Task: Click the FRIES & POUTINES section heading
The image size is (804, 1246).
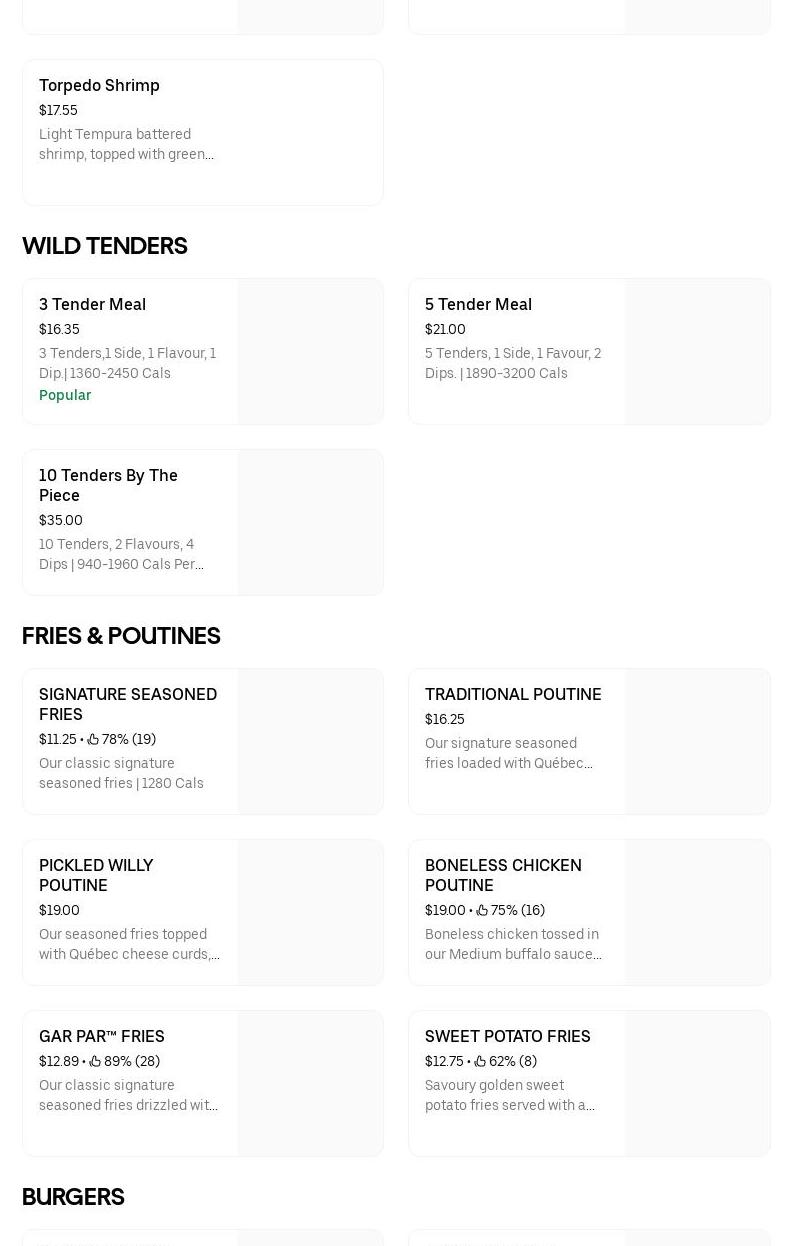Action: (x=121, y=636)
